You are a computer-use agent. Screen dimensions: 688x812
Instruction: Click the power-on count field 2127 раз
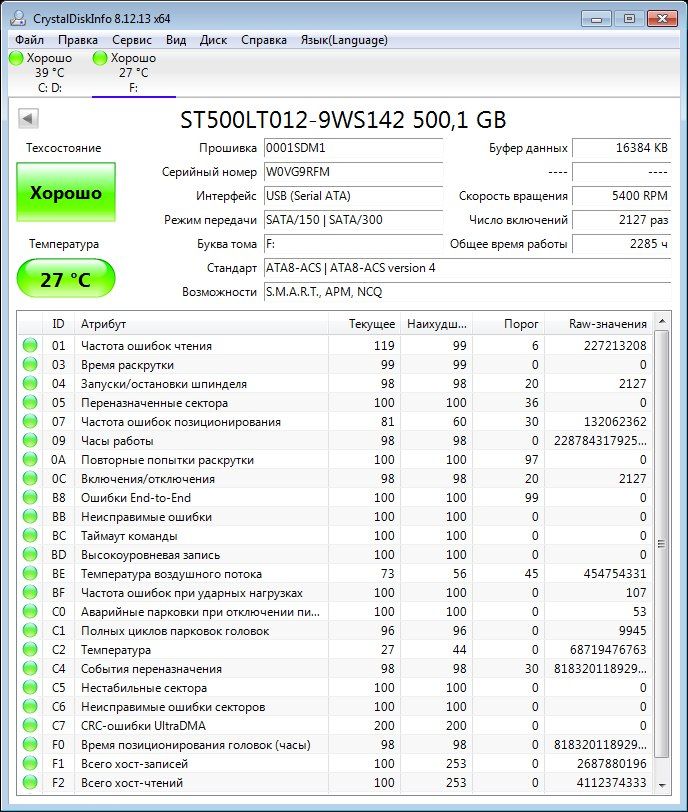pos(621,220)
